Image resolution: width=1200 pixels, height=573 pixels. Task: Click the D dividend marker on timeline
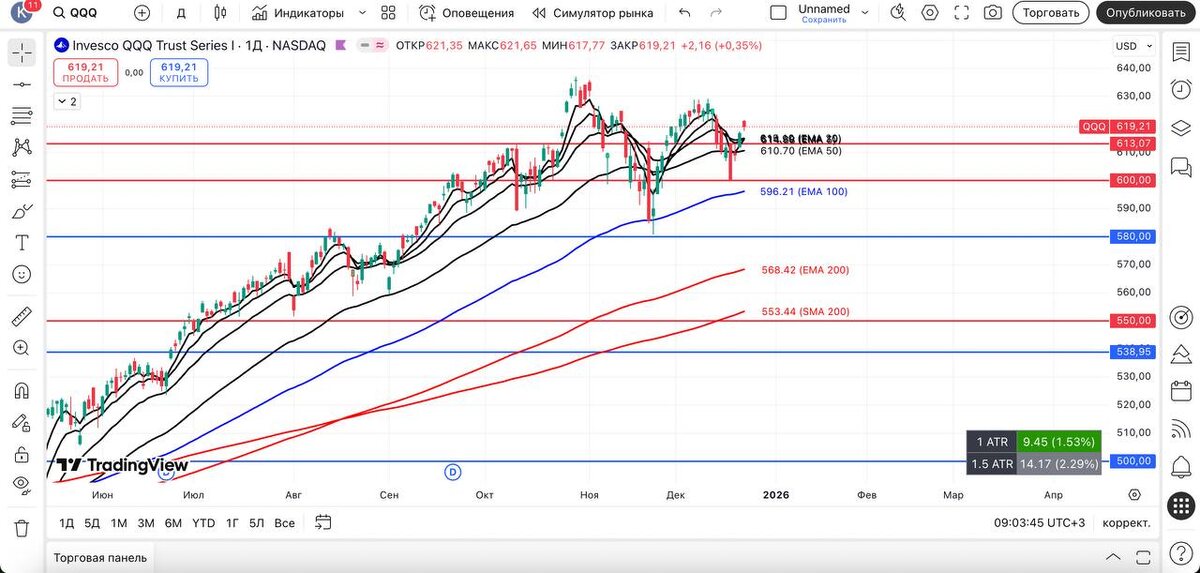coord(453,471)
